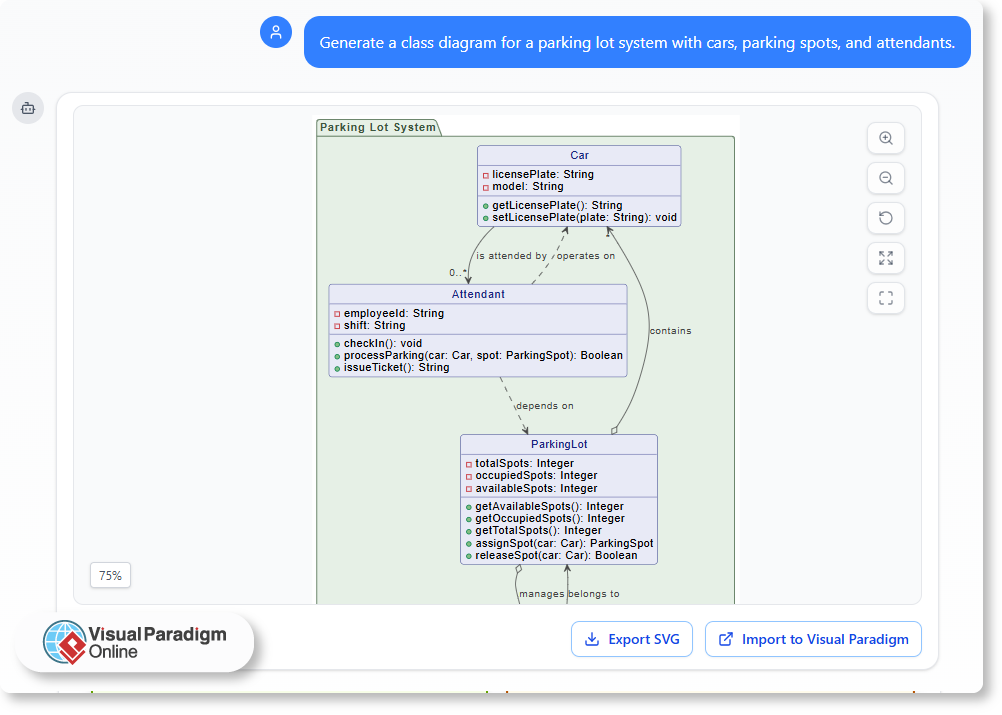
Task: Click the expand diagram arrows icon
Action: (x=885, y=258)
